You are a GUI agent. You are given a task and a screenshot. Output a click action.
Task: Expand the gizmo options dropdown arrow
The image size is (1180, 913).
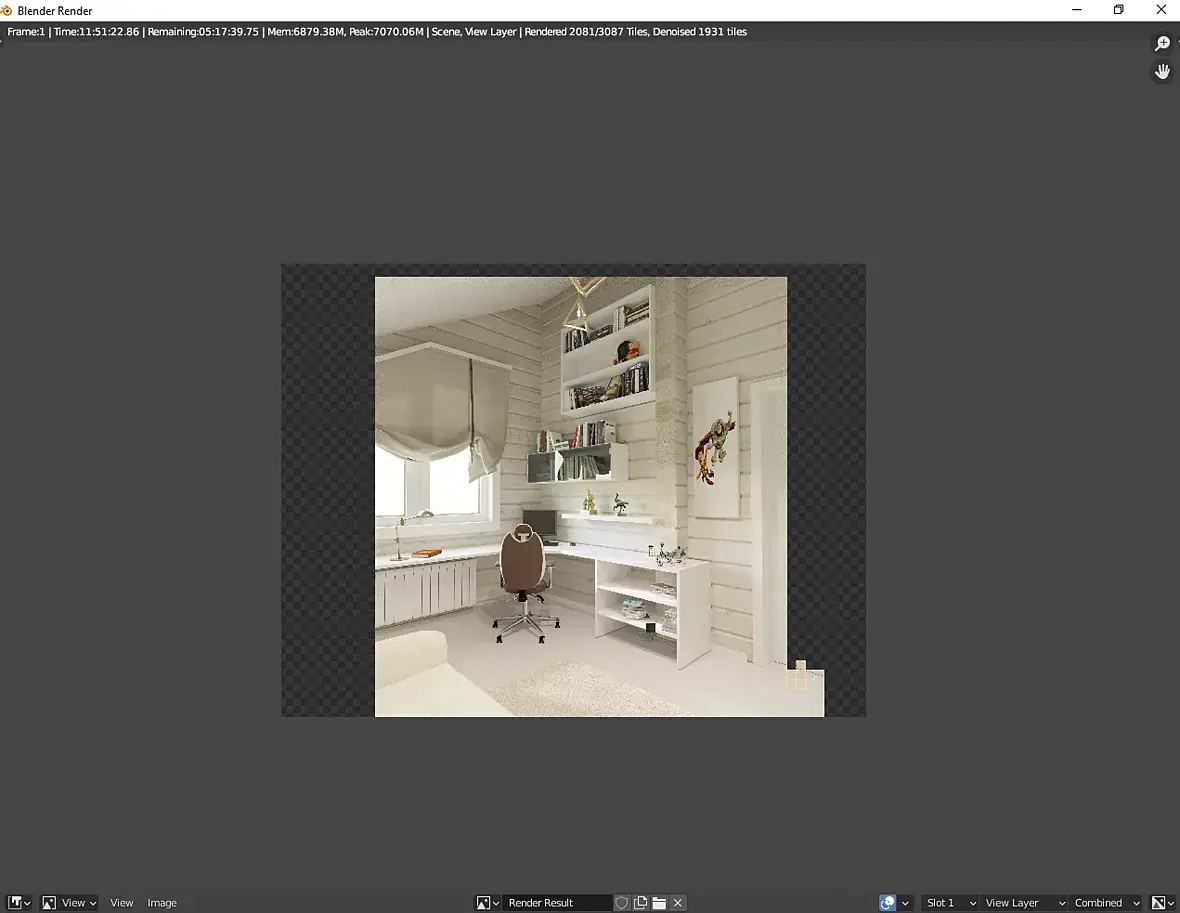click(x=905, y=903)
